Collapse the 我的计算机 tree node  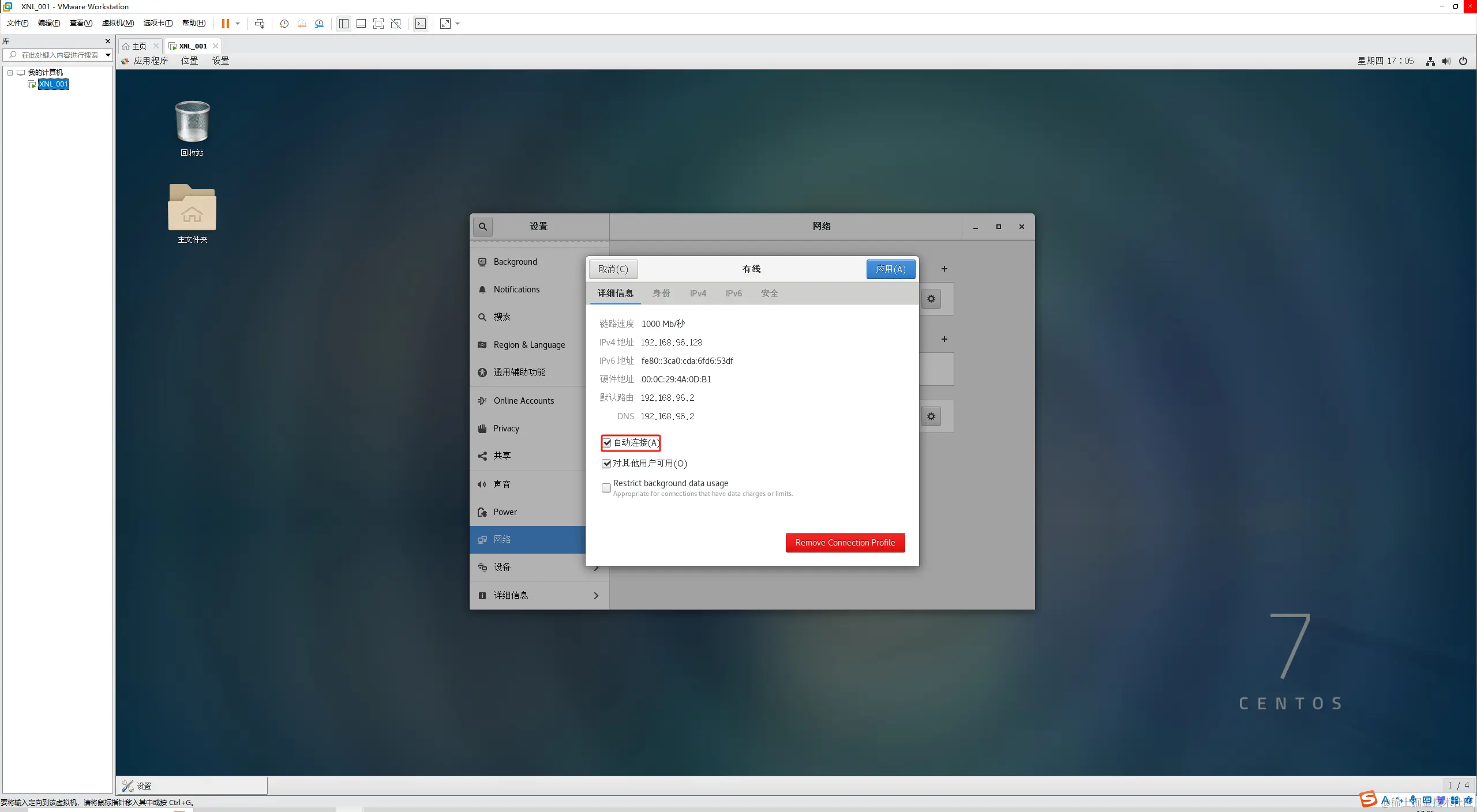tap(10, 73)
